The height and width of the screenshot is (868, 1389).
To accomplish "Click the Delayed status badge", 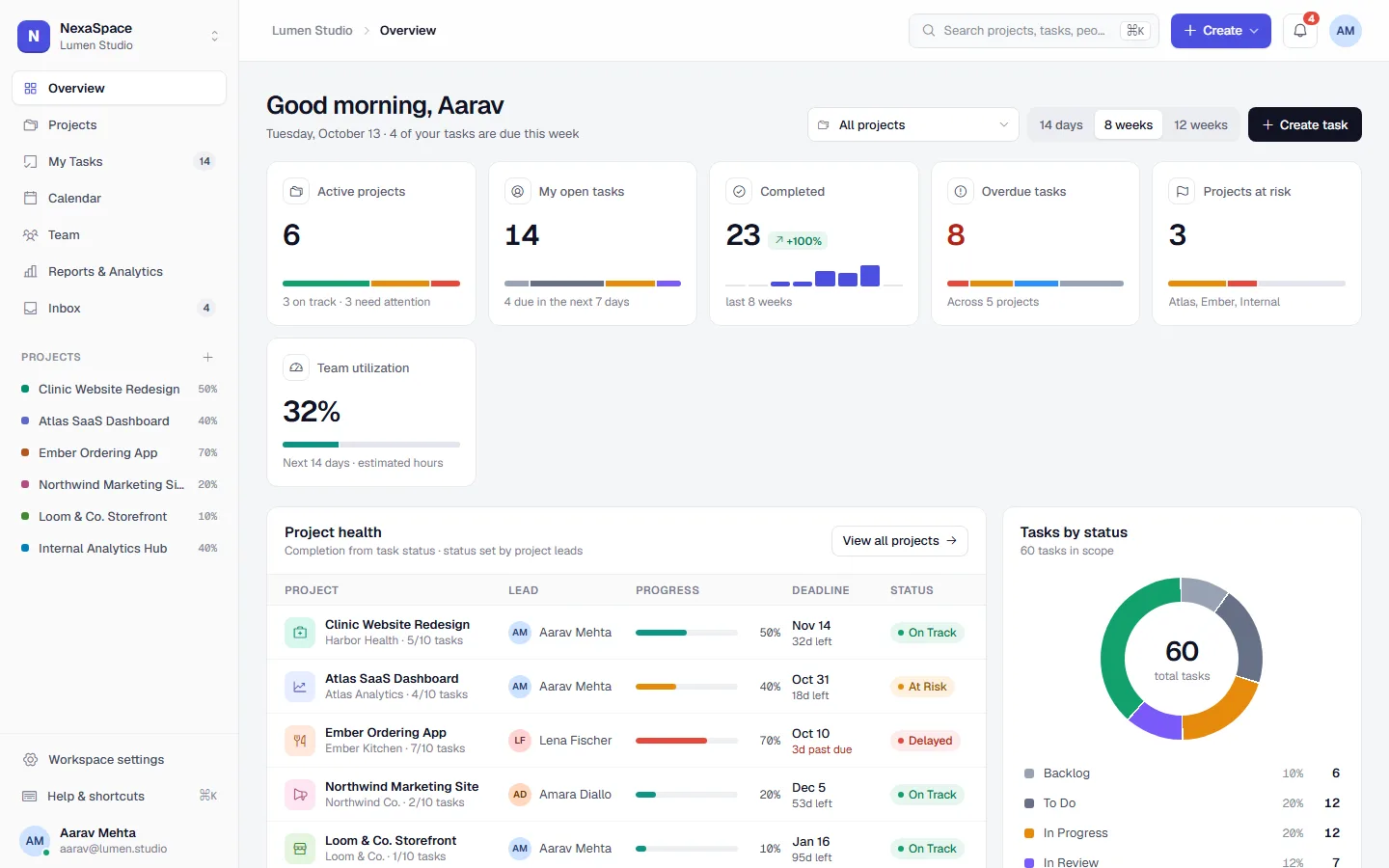I will (x=924, y=741).
